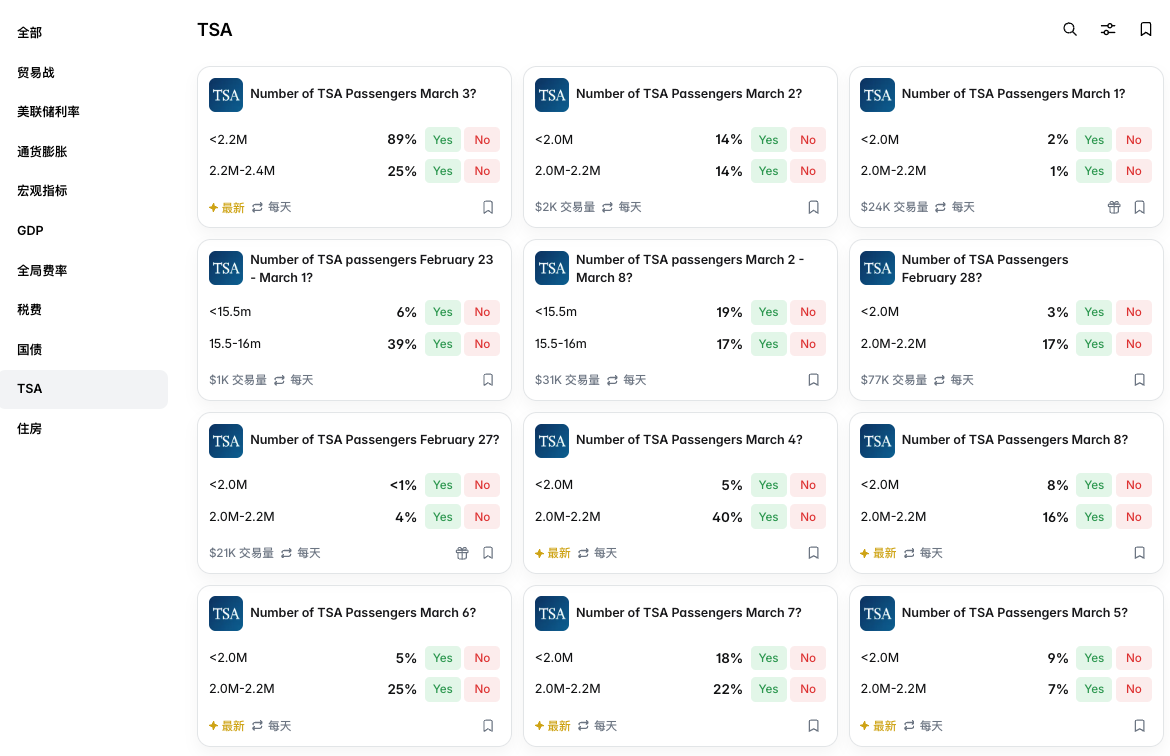The height and width of the screenshot is (756, 1170).
Task: Select the 贸易战 sidebar category
Action: tap(36, 73)
